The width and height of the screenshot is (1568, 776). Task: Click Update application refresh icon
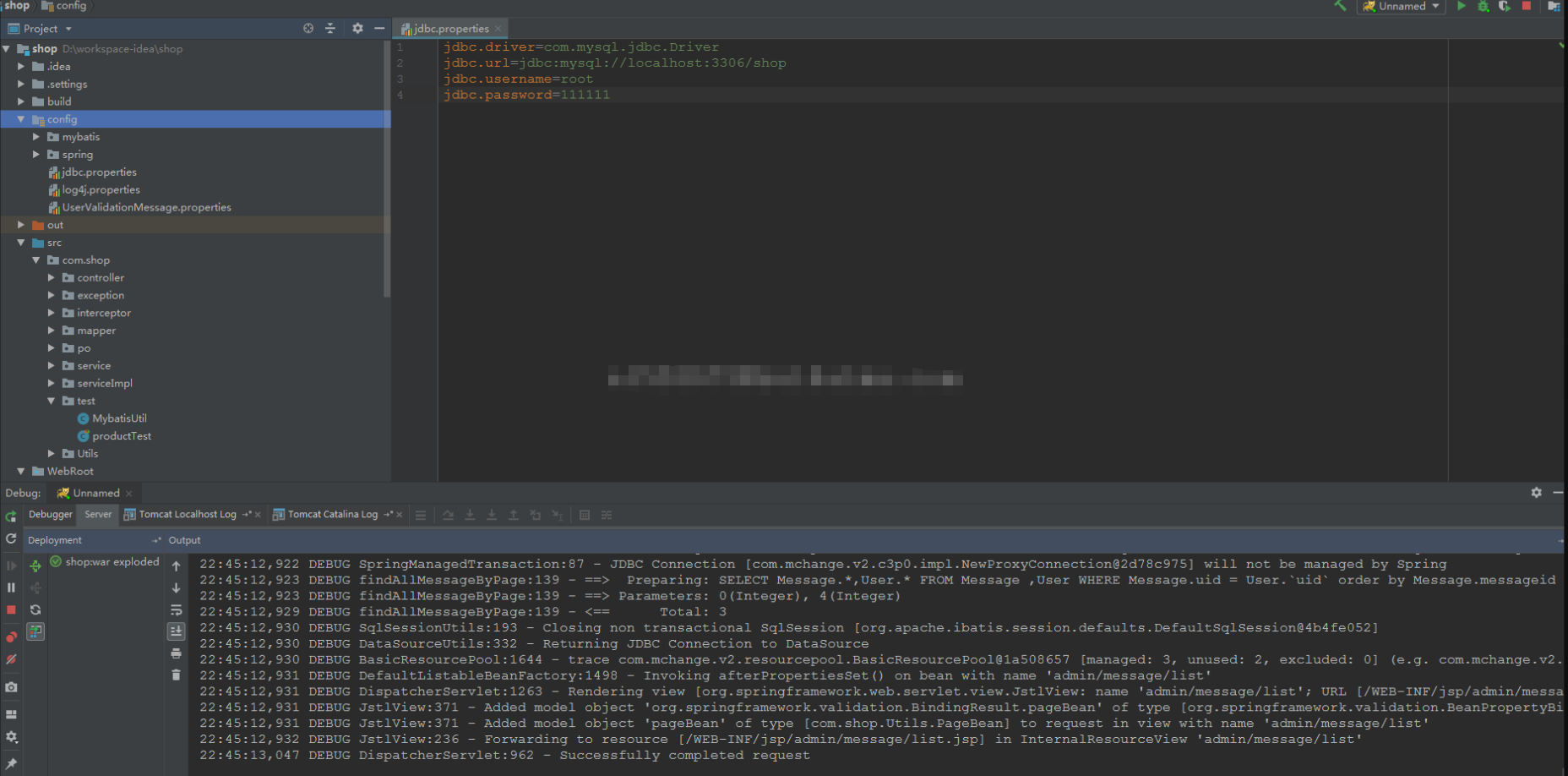click(11, 538)
